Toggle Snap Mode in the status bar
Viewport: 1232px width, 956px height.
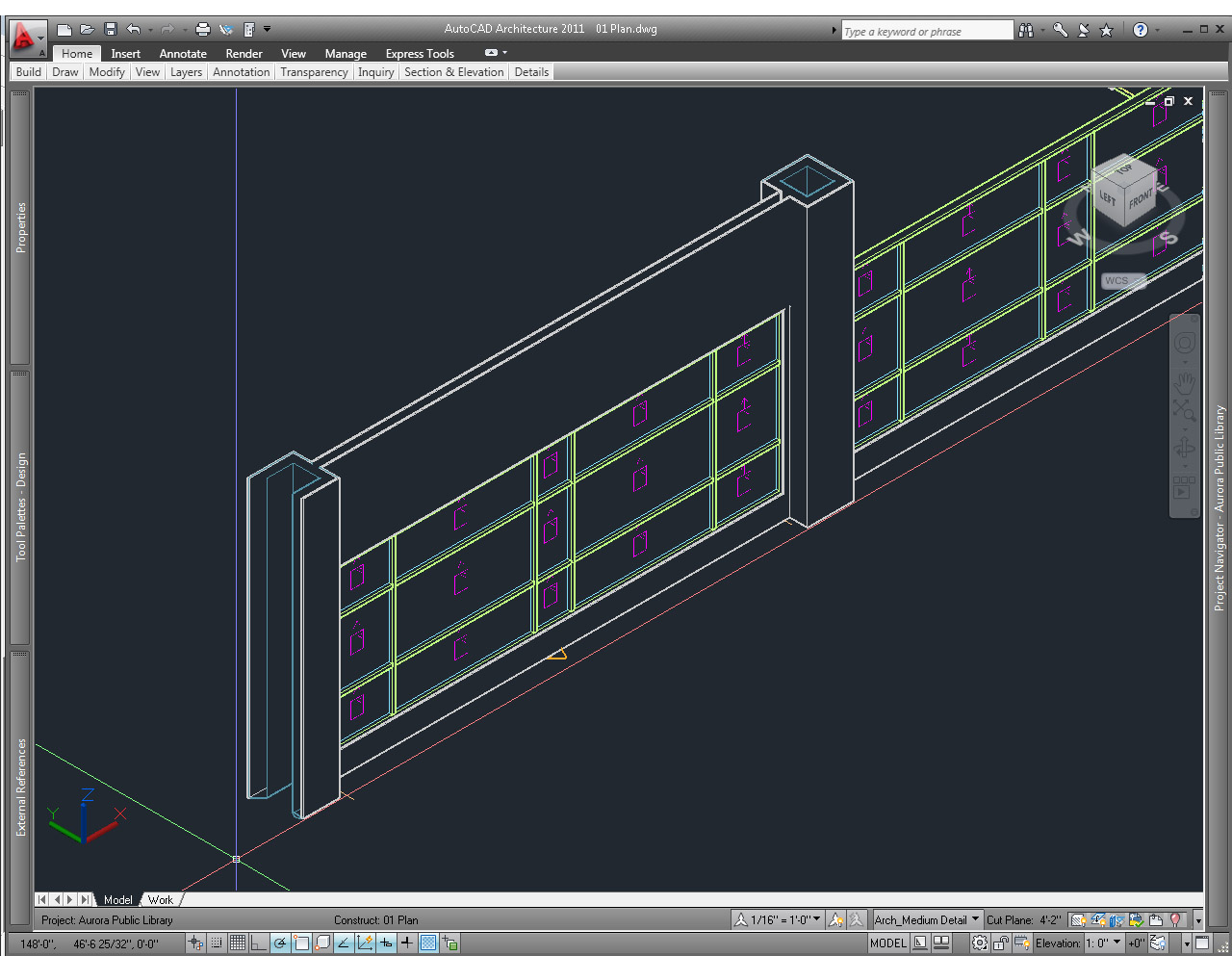[218, 943]
